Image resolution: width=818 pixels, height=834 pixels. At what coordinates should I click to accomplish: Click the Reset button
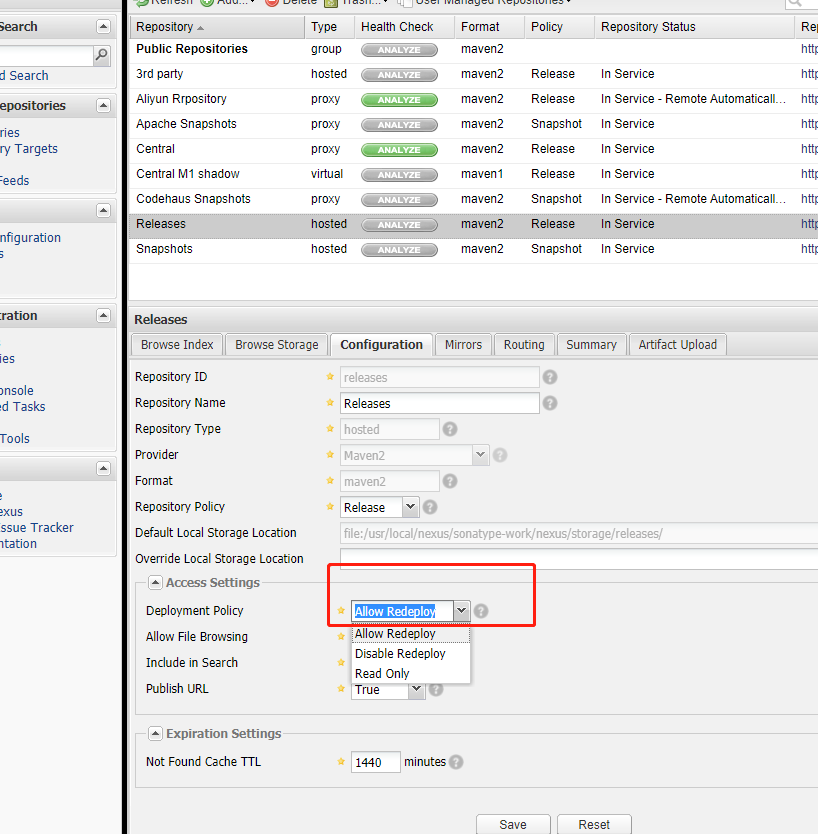pyautogui.click(x=594, y=824)
